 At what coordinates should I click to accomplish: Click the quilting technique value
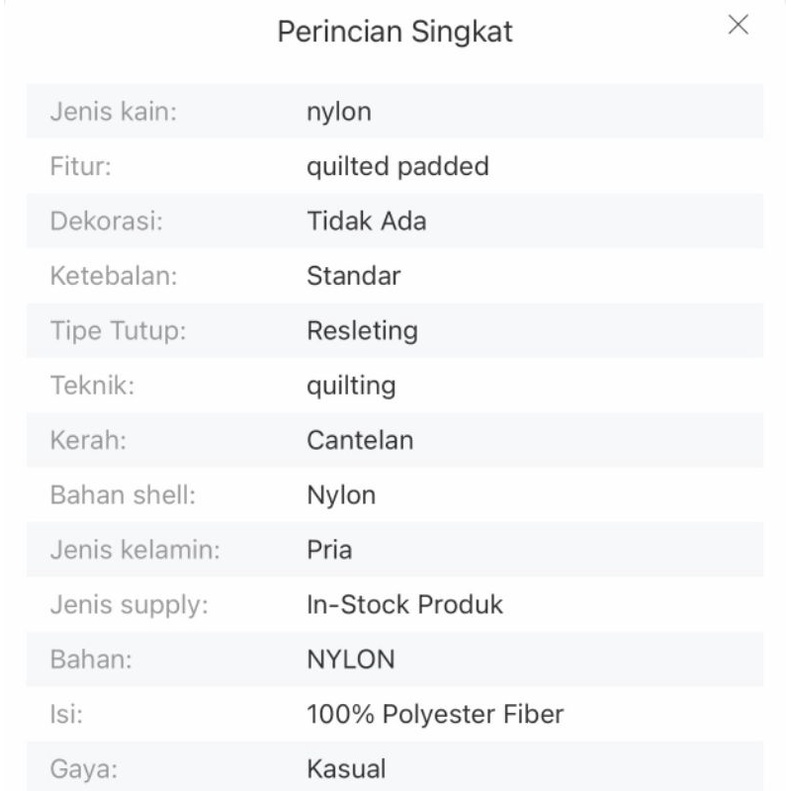tap(351, 385)
